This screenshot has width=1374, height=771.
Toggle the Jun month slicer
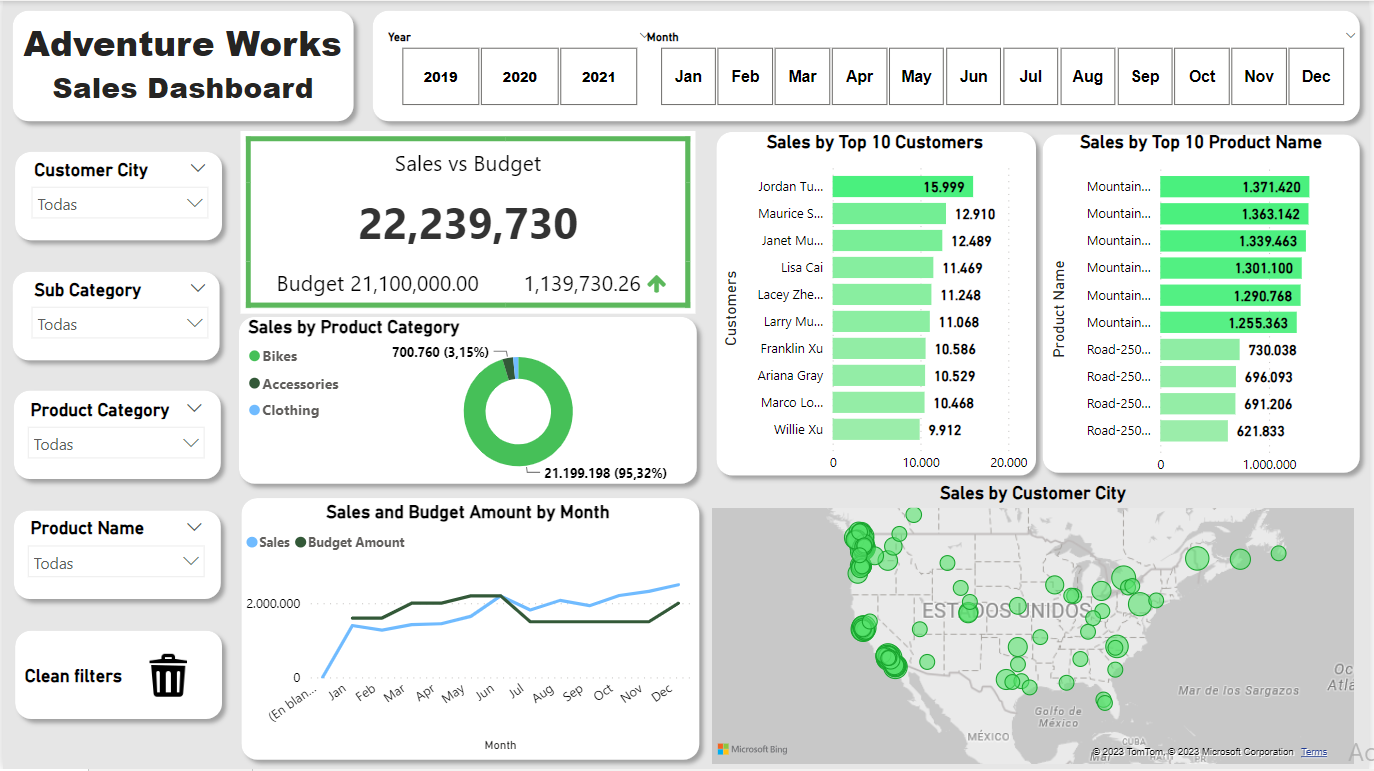[973, 77]
